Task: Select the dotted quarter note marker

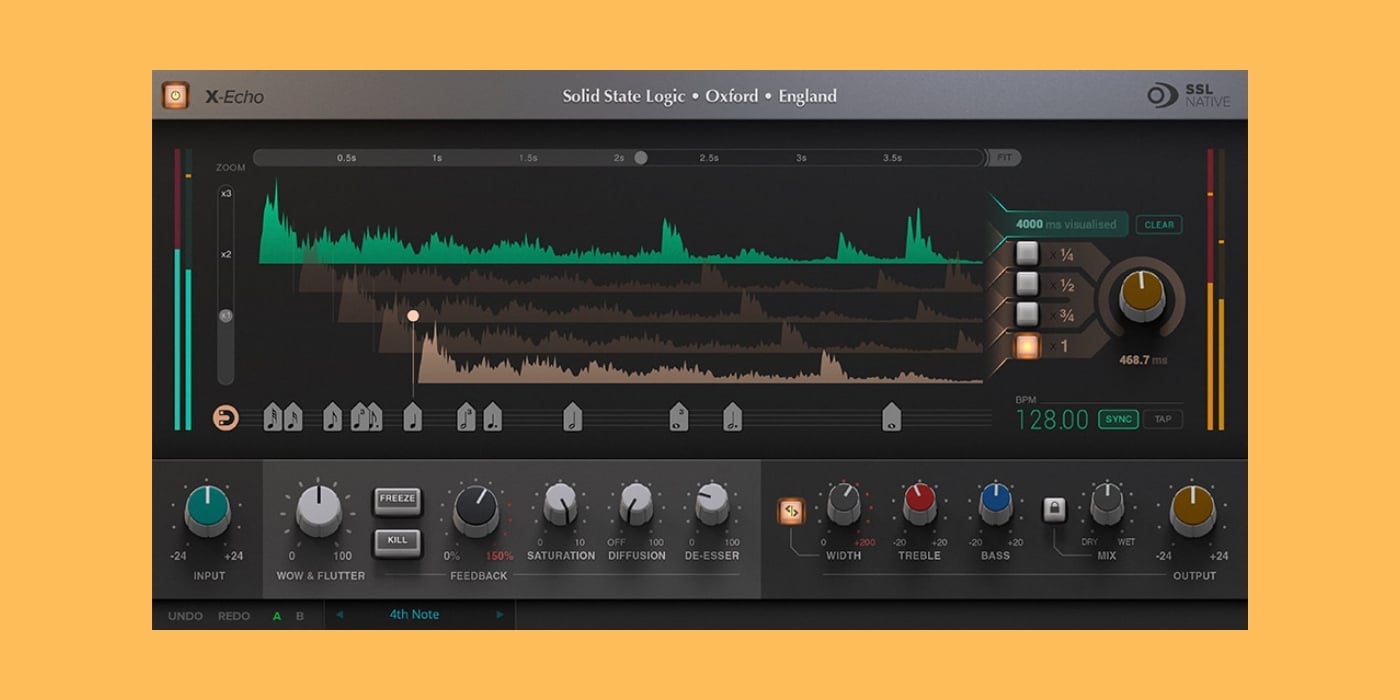Action: [492, 417]
